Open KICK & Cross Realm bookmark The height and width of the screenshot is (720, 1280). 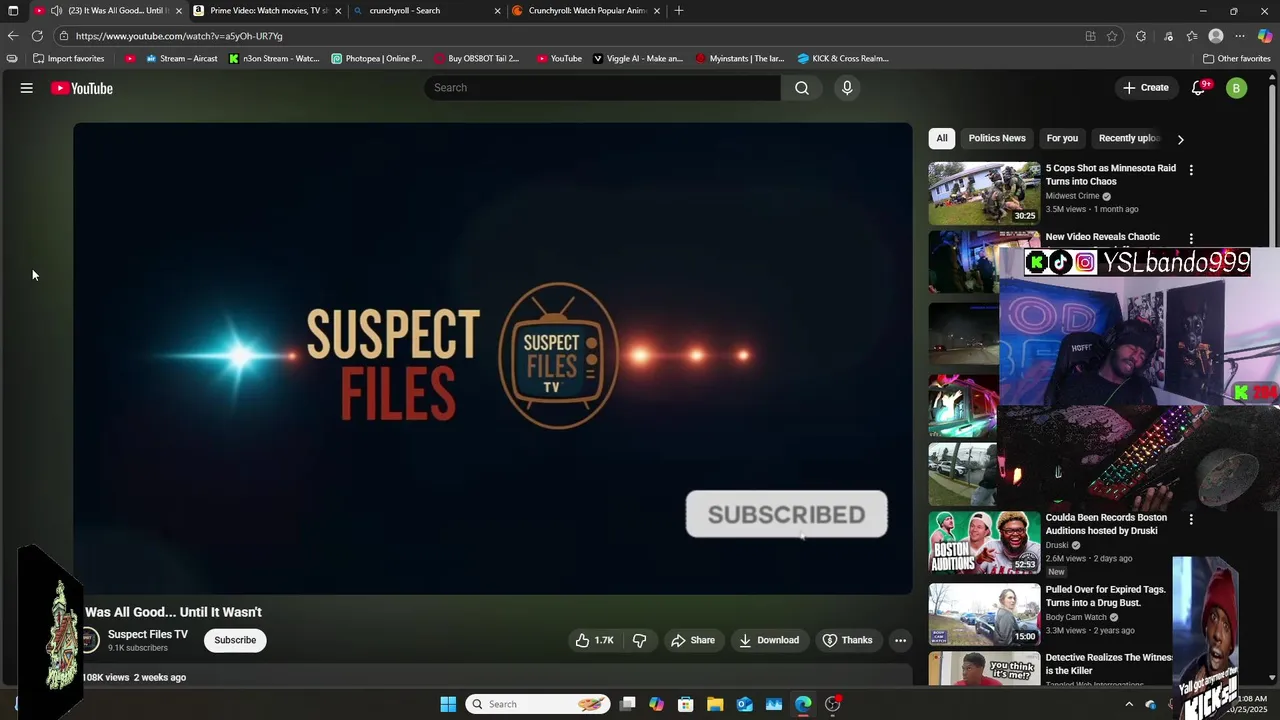tap(843, 58)
